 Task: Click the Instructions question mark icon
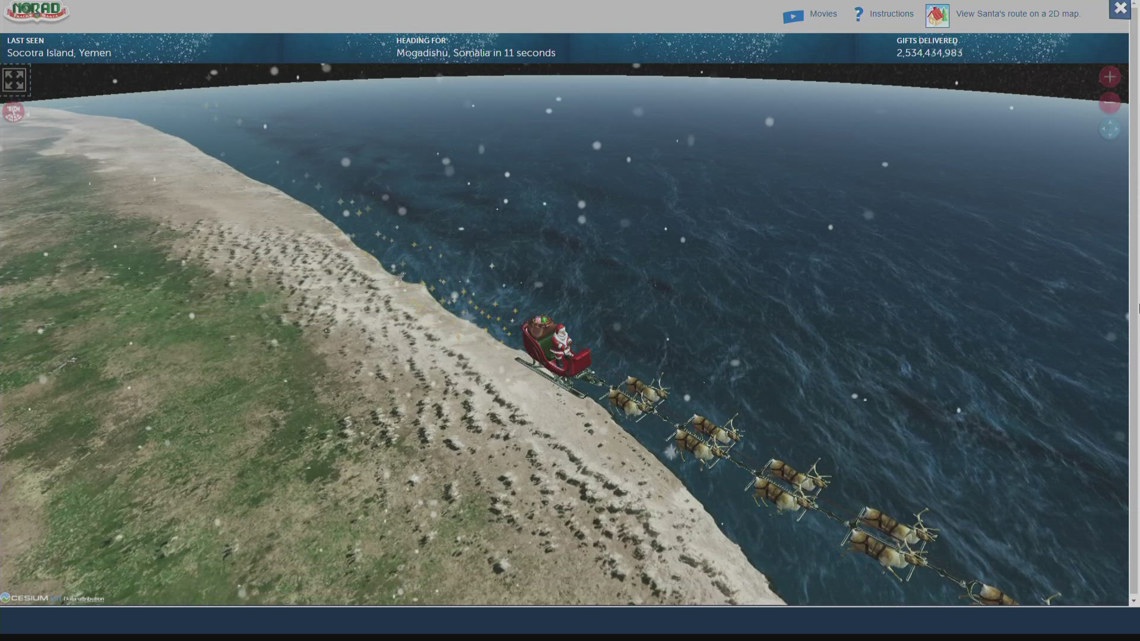click(x=857, y=13)
